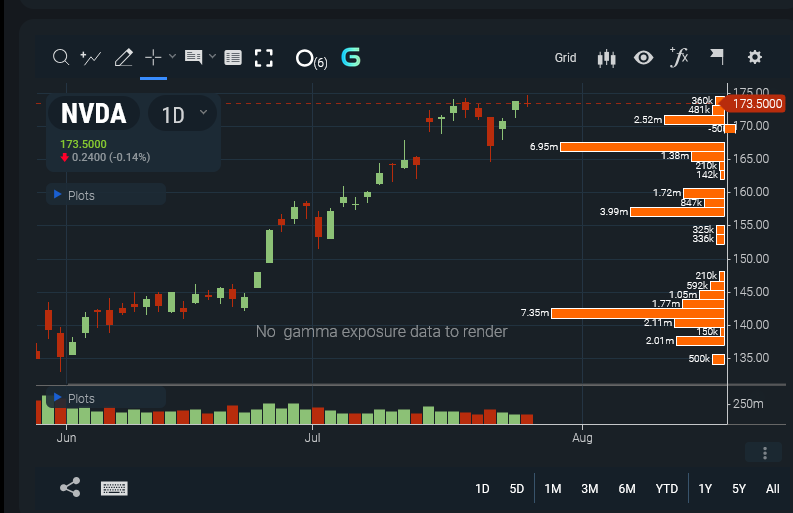Click the 7.35m open interest bar
Image resolution: width=793 pixels, height=513 pixels.
point(638,313)
